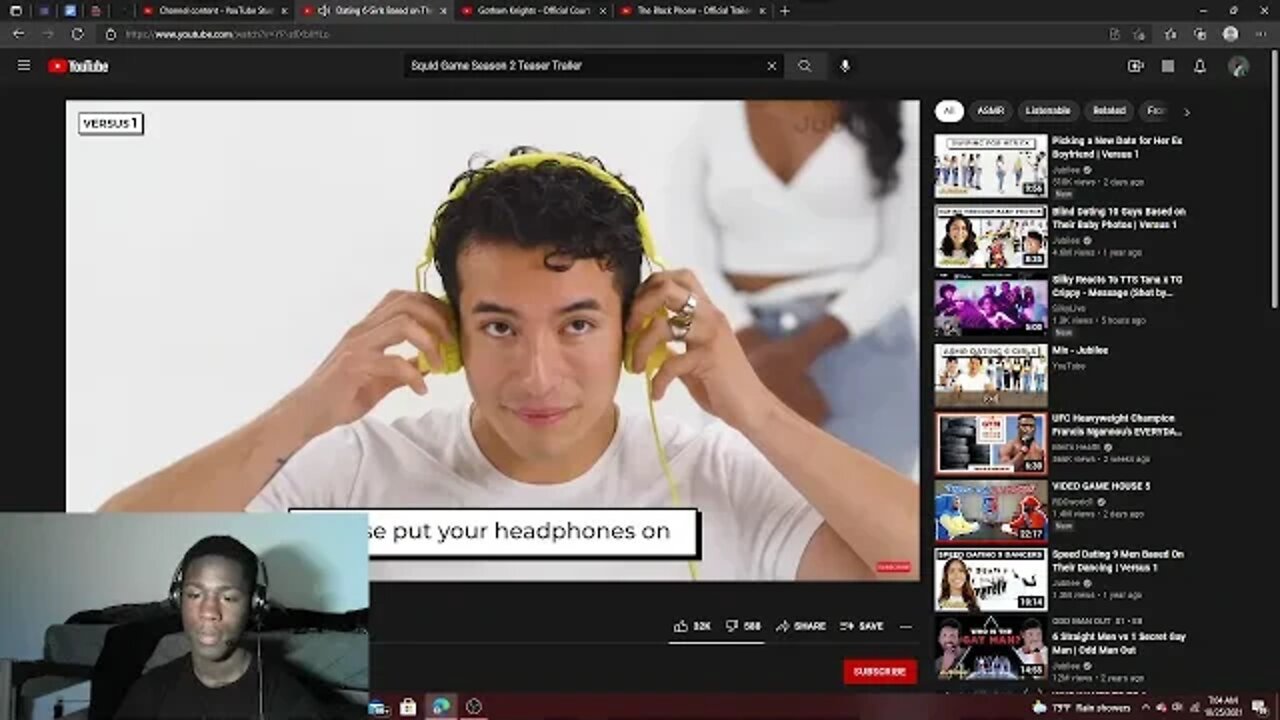The height and width of the screenshot is (720, 1280).
Task: Open File Explorer in the taskbar
Action: [377, 707]
